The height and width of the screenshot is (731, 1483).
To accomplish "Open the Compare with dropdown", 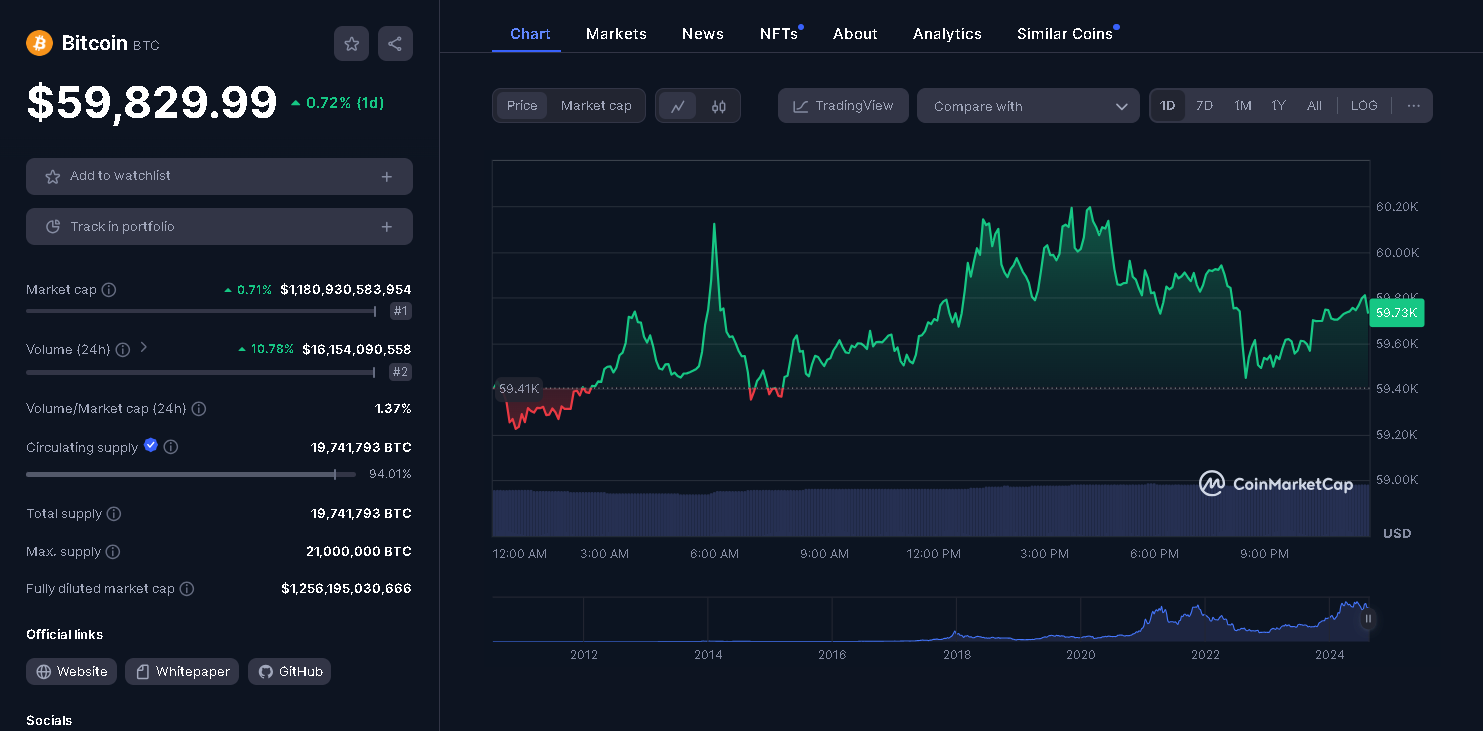I will (1028, 106).
